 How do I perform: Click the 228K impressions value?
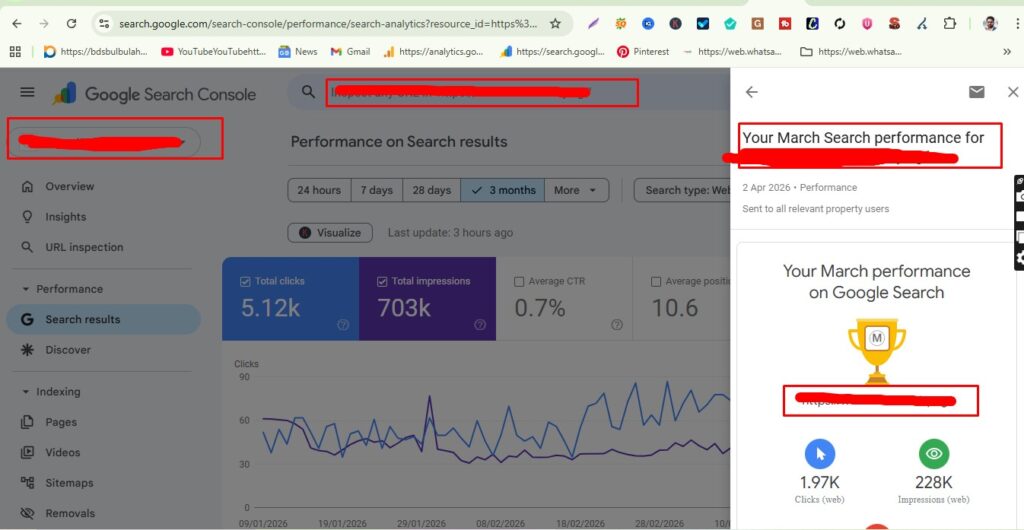click(x=934, y=483)
